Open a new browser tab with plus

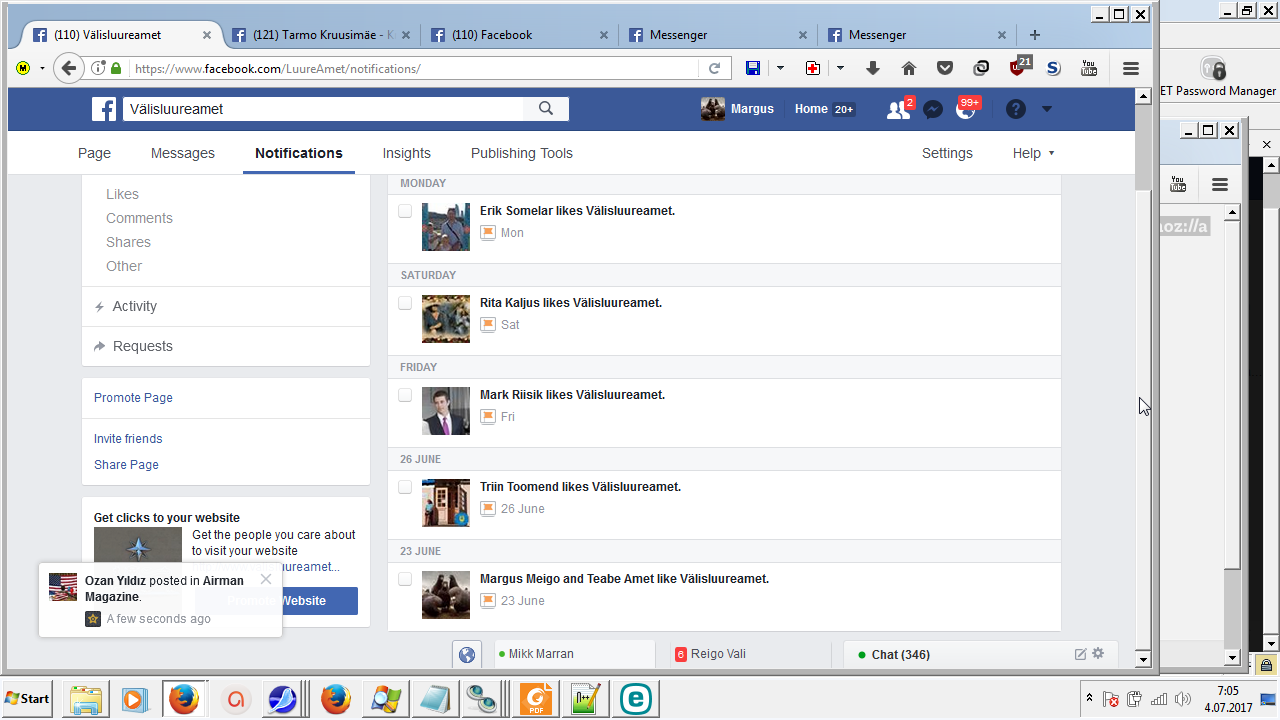(x=1035, y=34)
